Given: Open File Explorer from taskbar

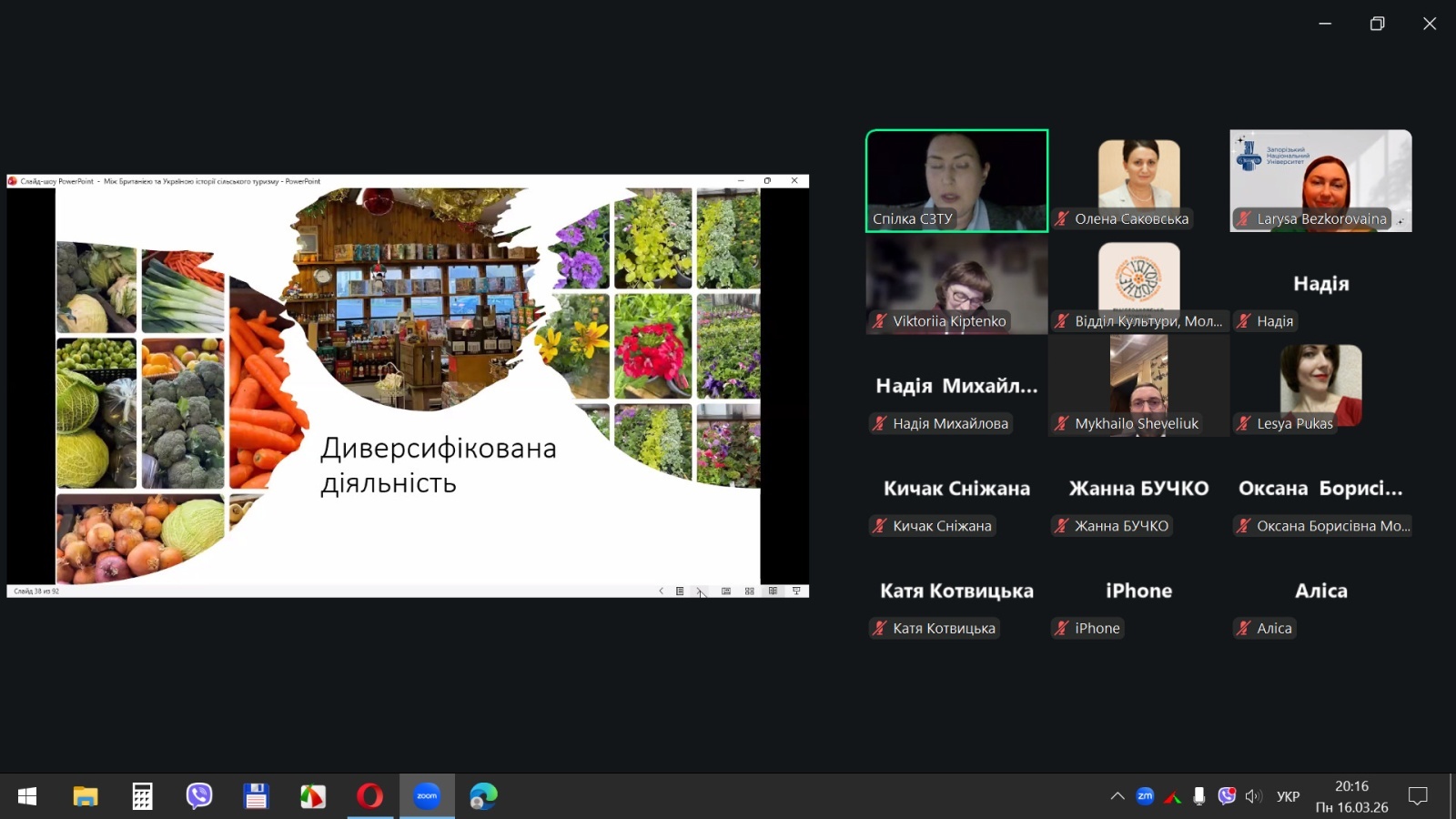Looking at the screenshot, I should click(86, 796).
